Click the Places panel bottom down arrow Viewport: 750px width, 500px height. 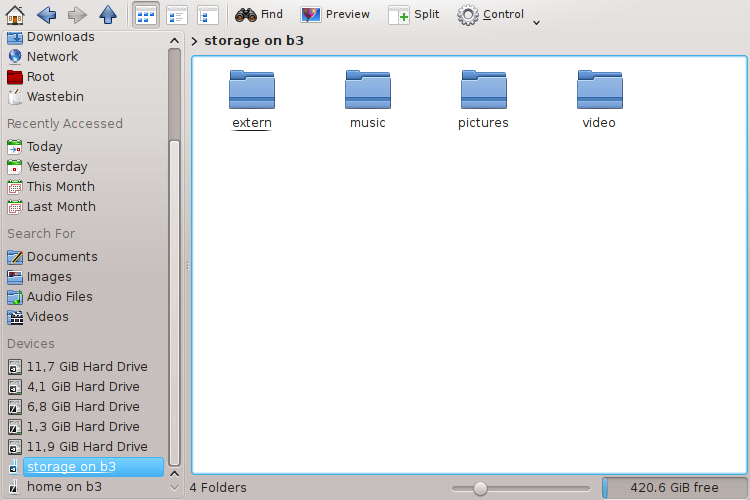pos(175,489)
